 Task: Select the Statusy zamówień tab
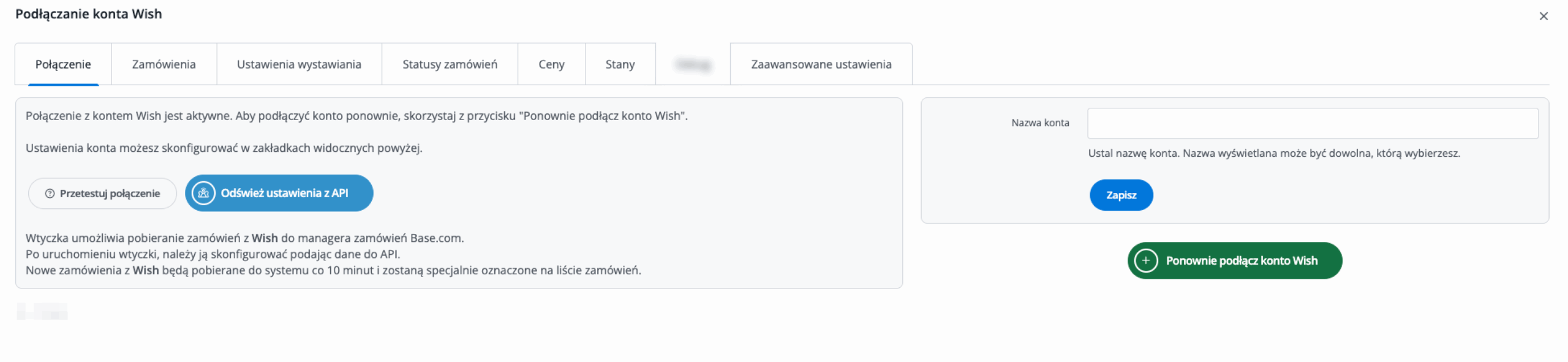(450, 64)
